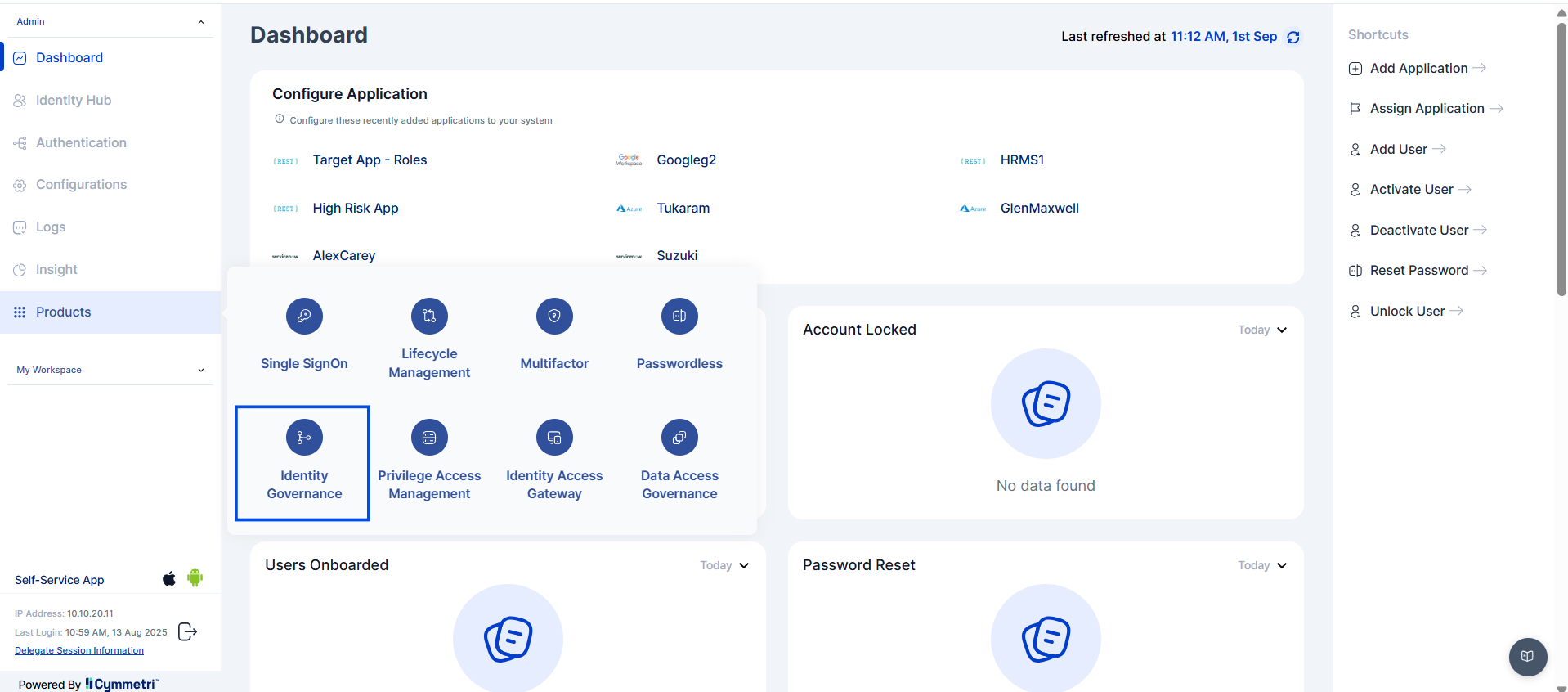Open the Android self-service app icon

tap(195, 578)
